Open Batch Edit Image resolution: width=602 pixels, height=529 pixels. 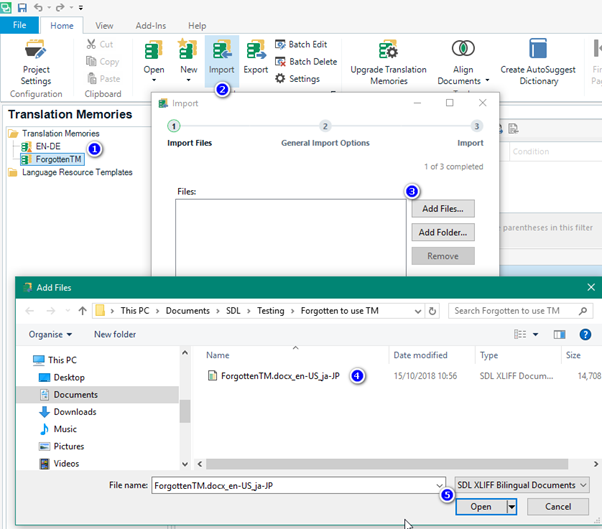301,45
